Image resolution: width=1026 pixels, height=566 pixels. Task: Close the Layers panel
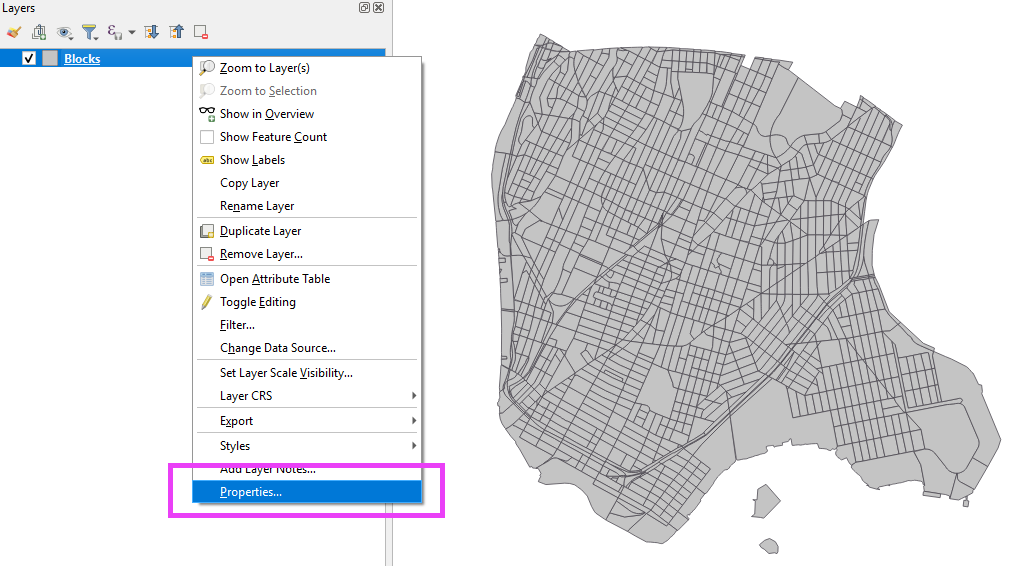coord(378,8)
